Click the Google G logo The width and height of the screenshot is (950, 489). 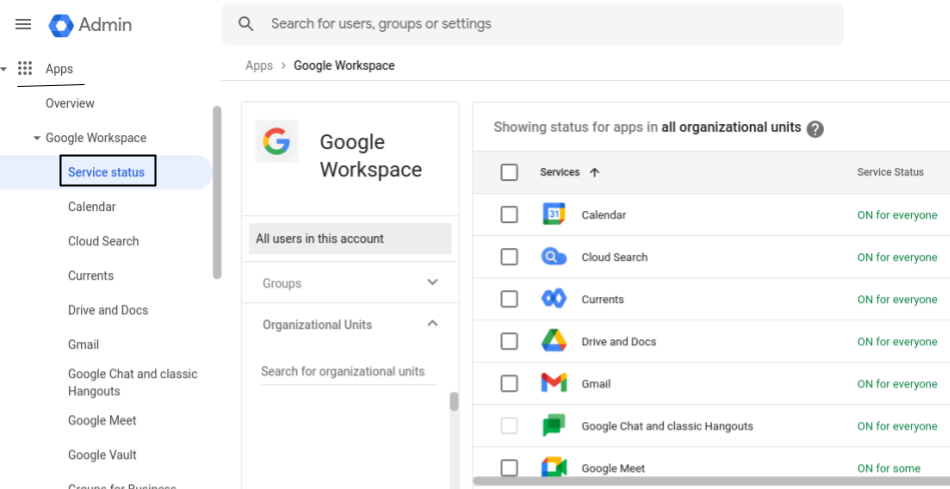pyautogui.click(x=276, y=141)
